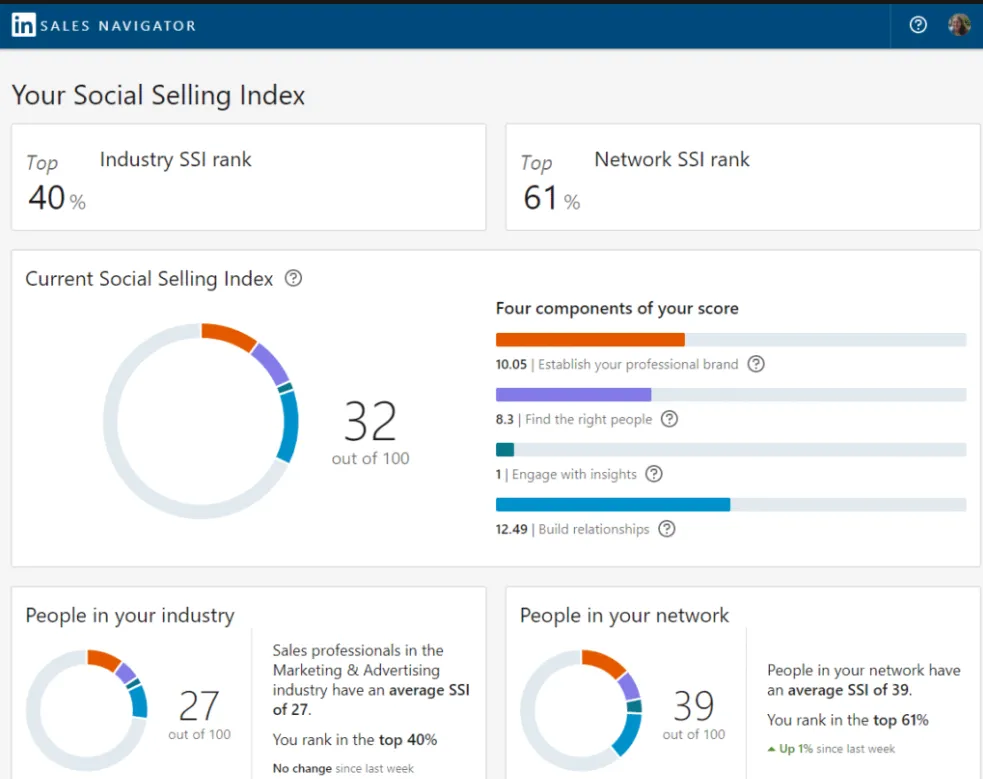Click help icon next to 'Engage with insights'
This screenshot has width=983, height=779.
pyautogui.click(x=653, y=474)
